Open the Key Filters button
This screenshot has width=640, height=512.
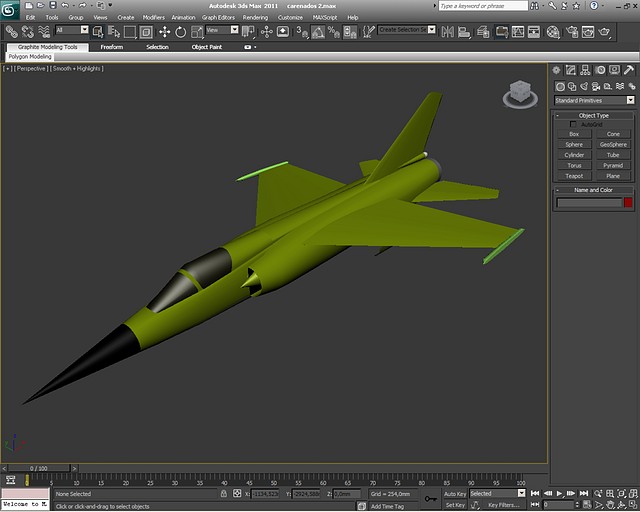pyautogui.click(x=504, y=505)
